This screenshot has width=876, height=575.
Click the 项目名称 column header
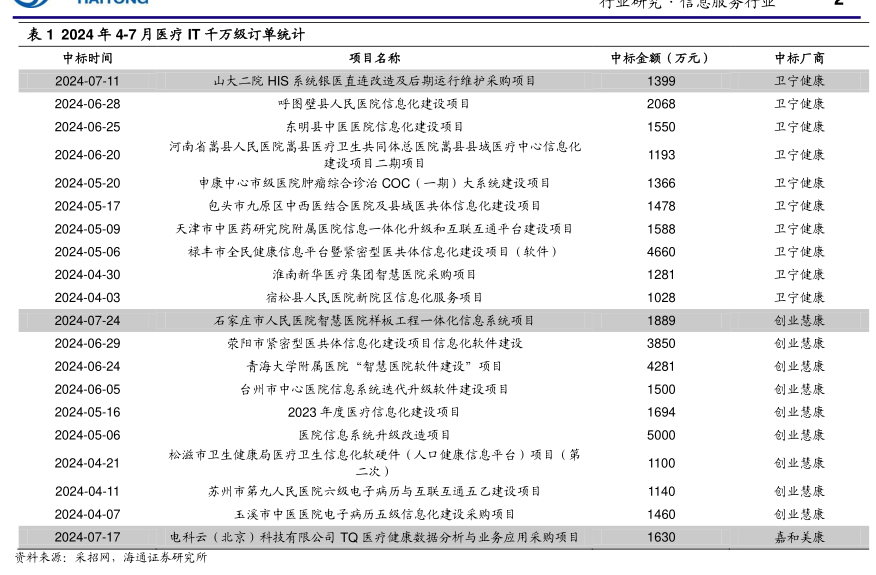click(374, 58)
